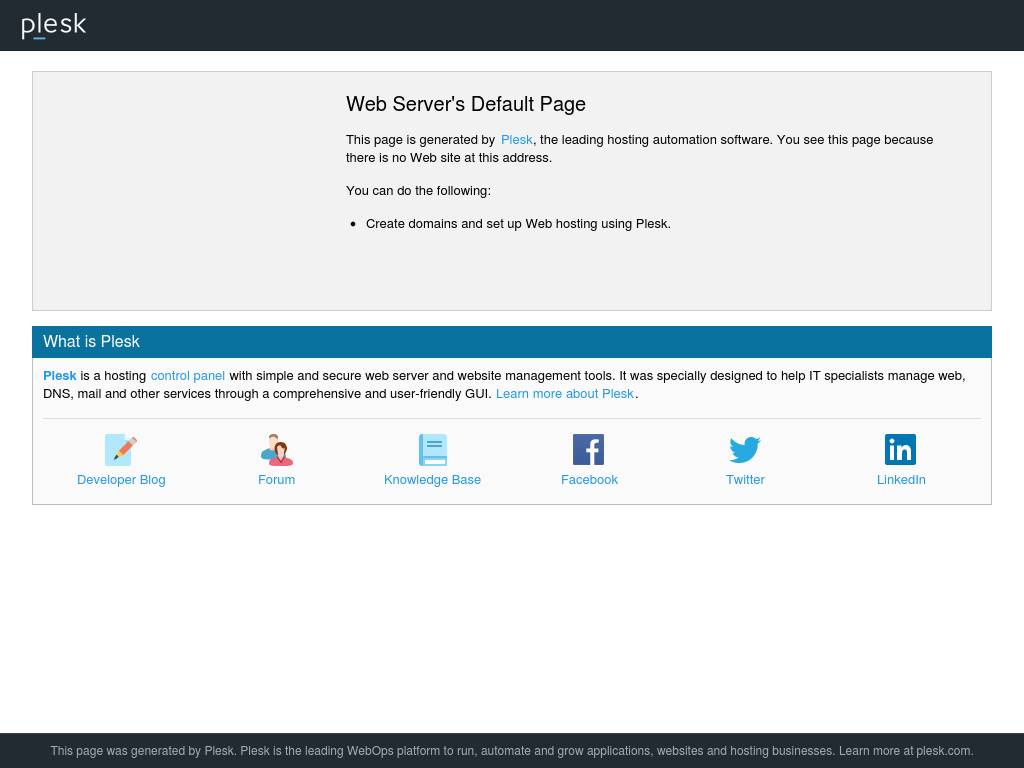Click the Plesk link after 'generated by'
Screen dimensions: 1024x768
coord(517,140)
